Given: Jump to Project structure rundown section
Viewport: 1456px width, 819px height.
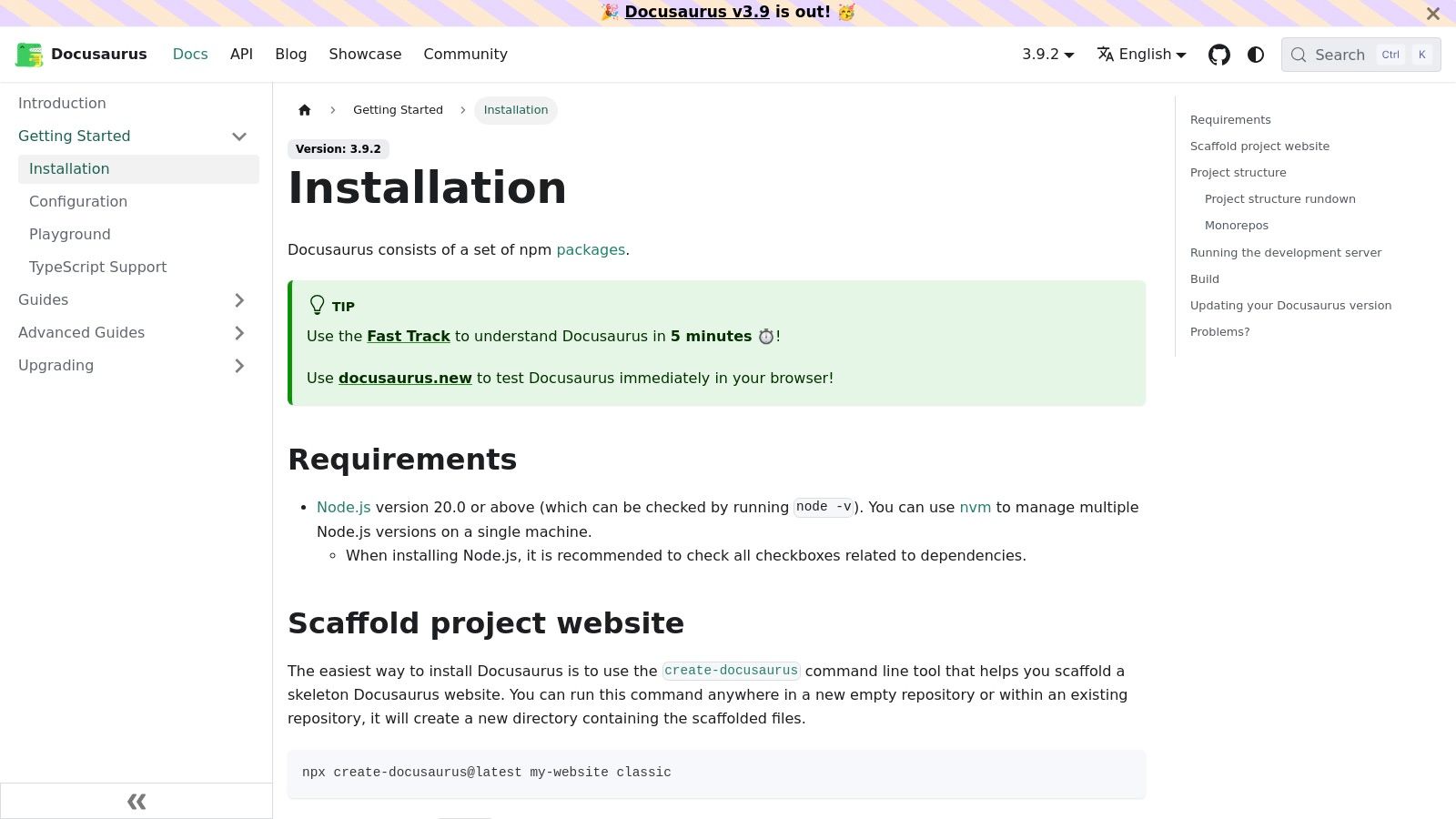Looking at the screenshot, I should point(1279,199).
